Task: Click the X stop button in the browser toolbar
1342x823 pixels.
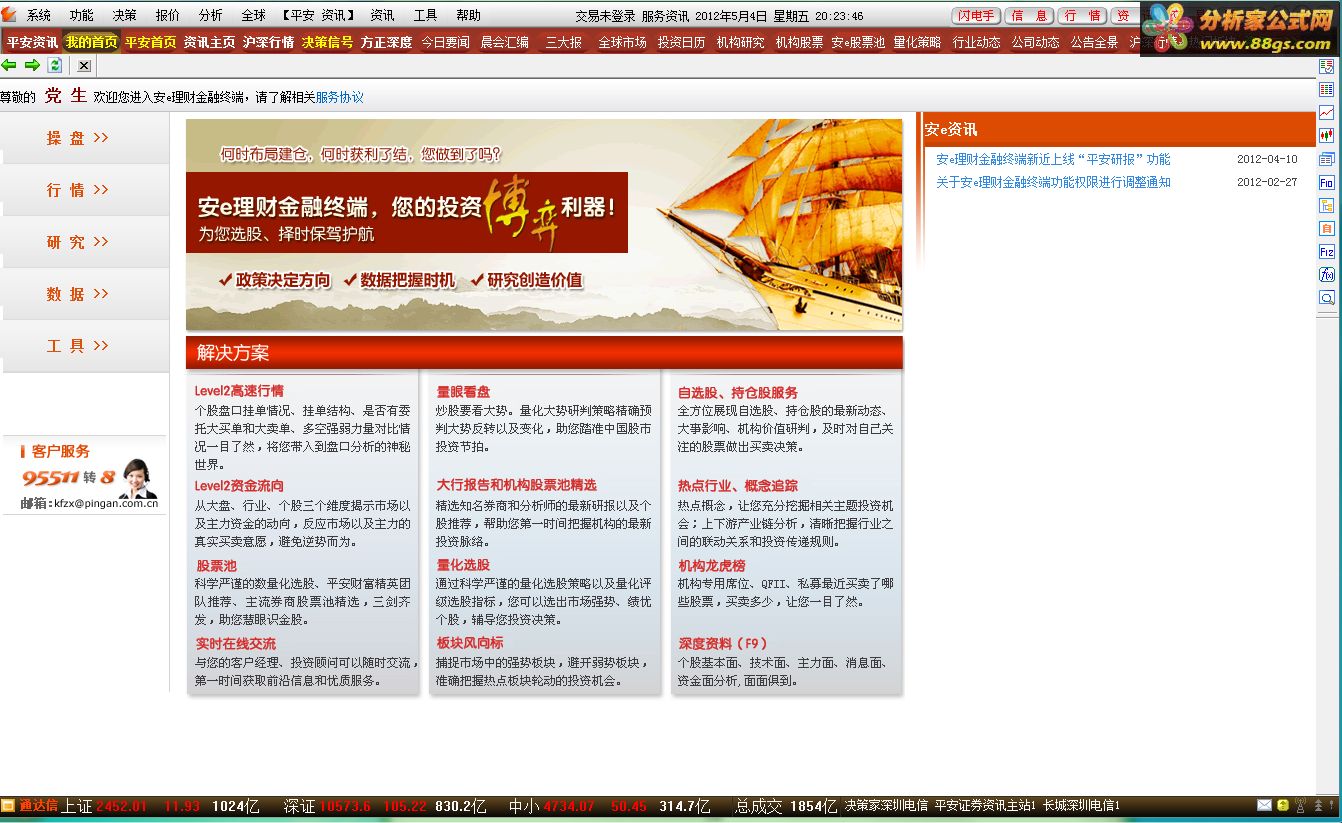Action: (84, 65)
